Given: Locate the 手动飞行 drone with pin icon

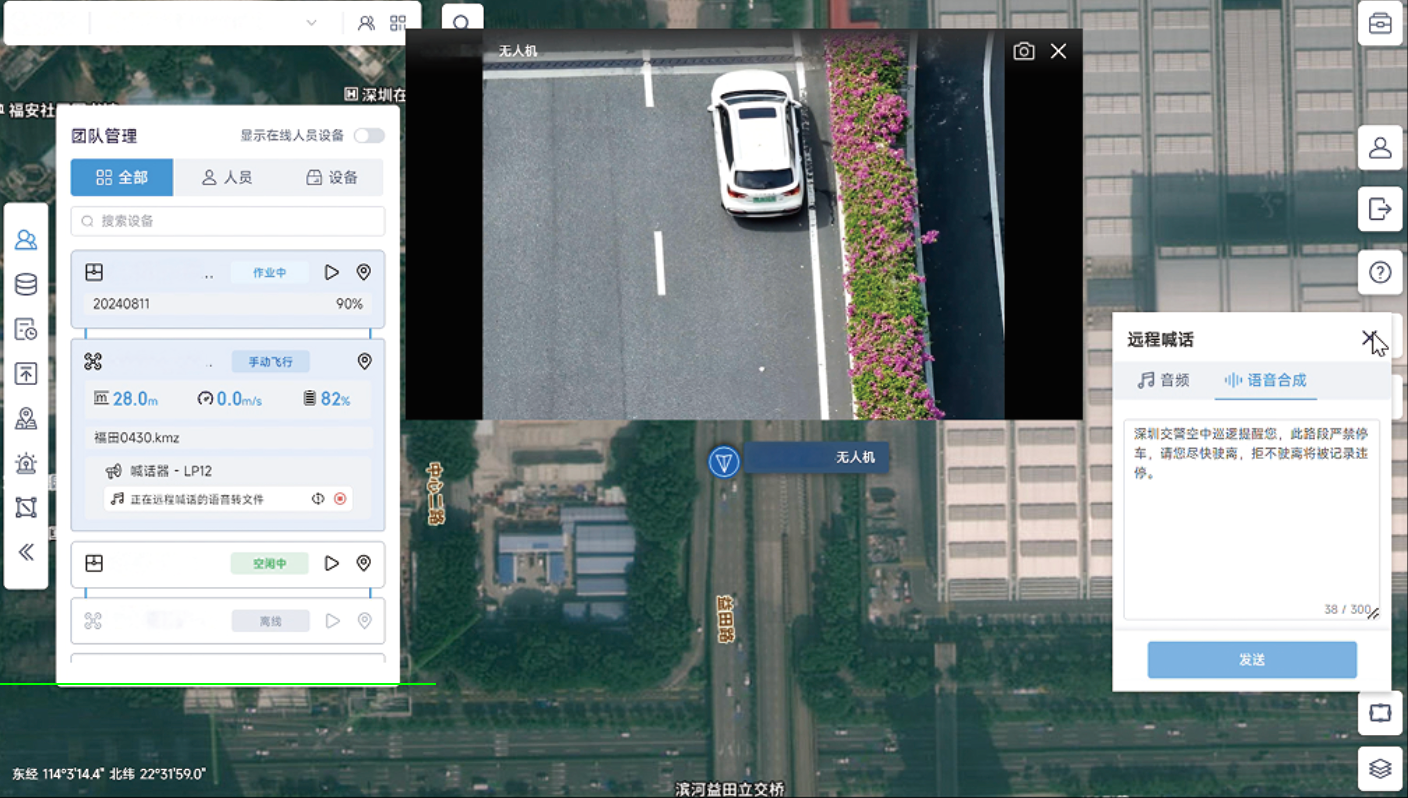Looking at the screenshot, I should [x=364, y=361].
